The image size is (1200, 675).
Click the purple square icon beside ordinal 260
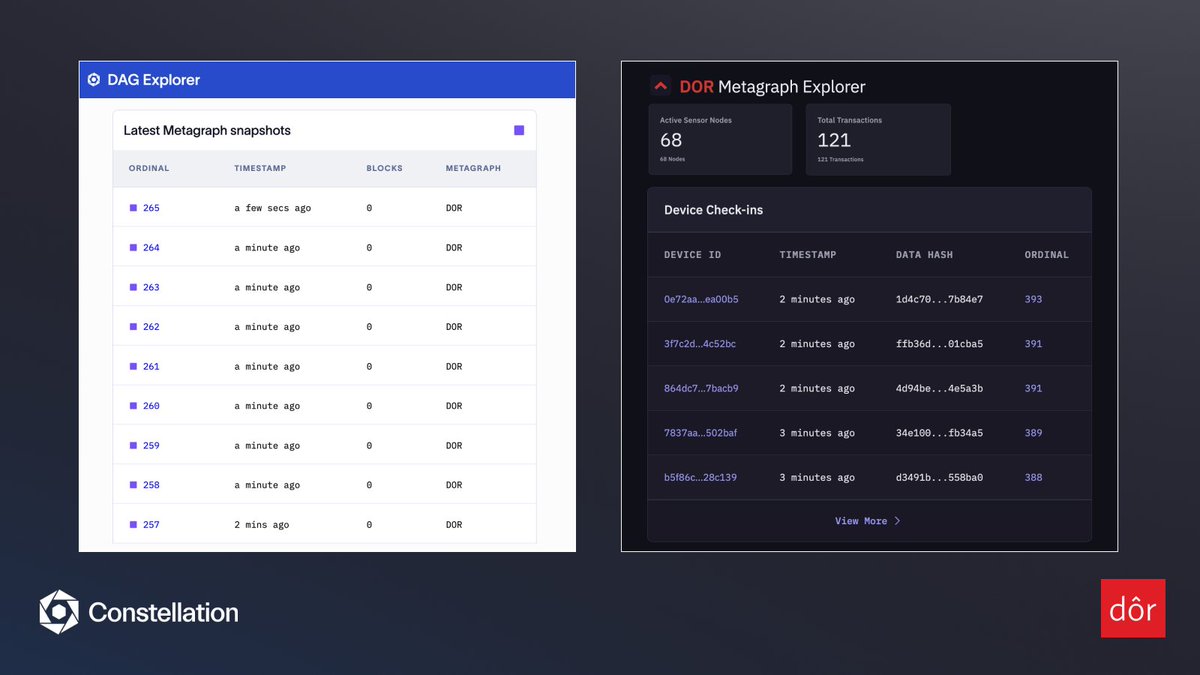[x=133, y=406]
